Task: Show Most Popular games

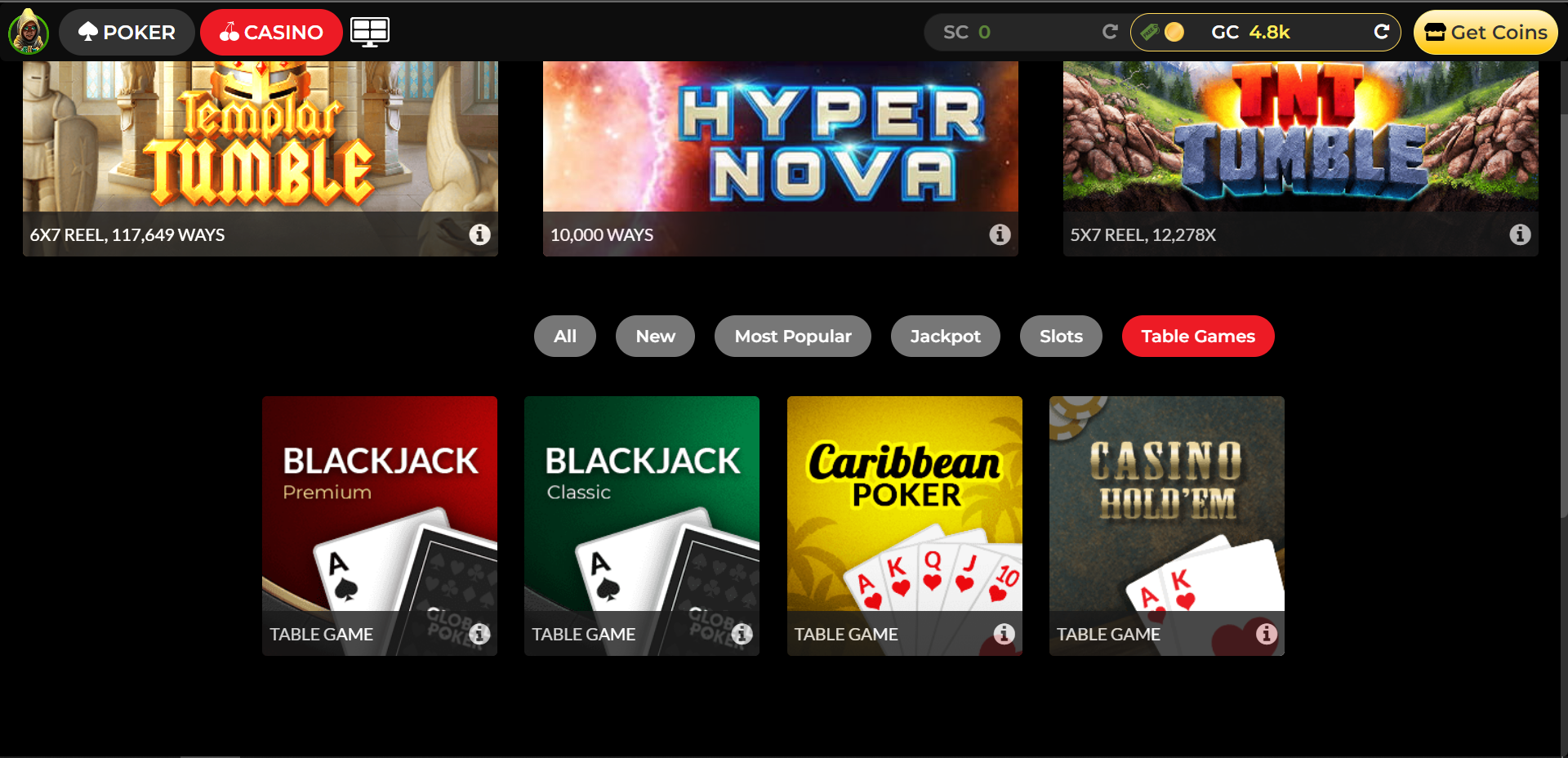Action: pyautogui.click(x=792, y=336)
